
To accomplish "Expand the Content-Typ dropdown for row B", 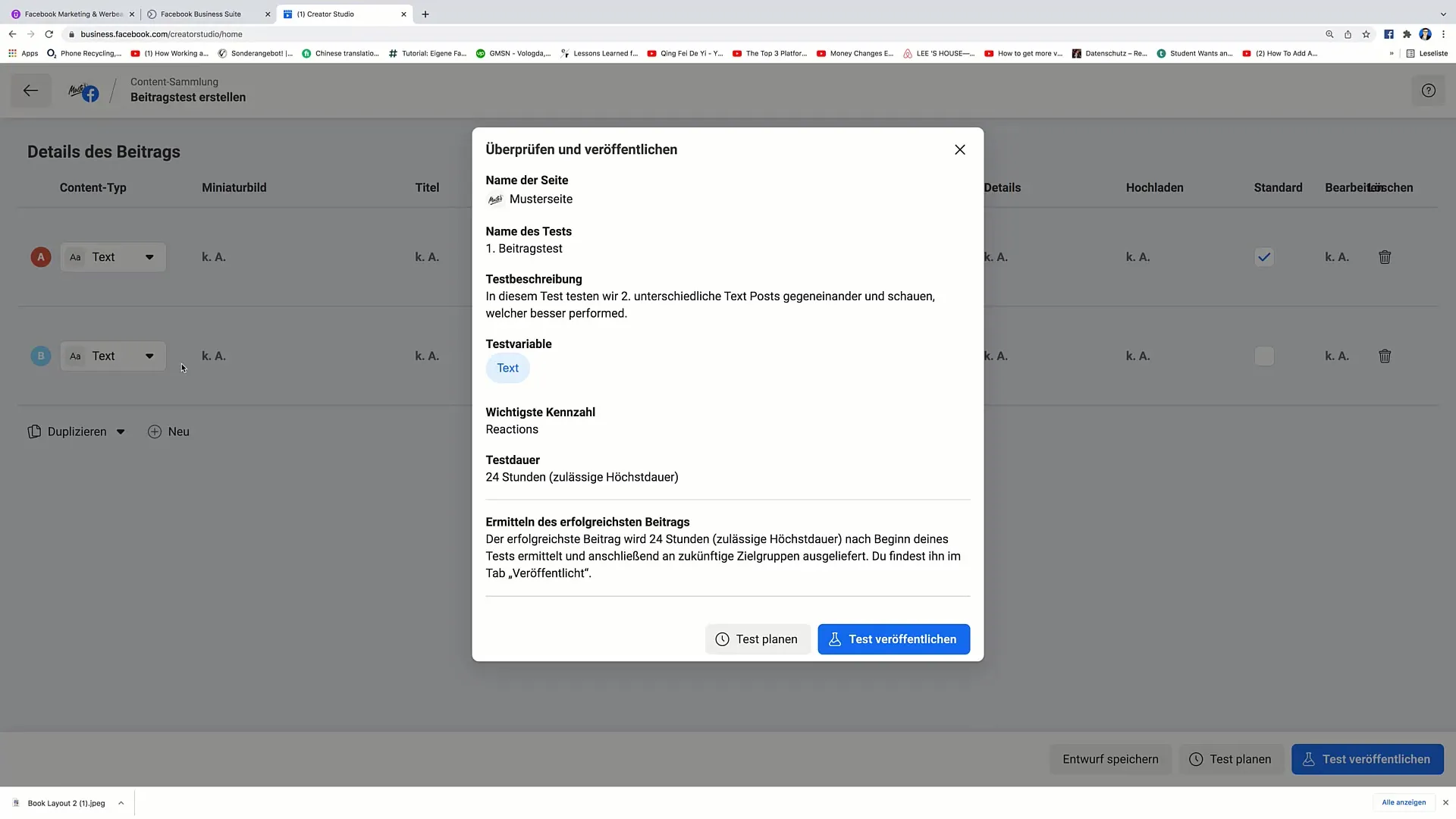I will pos(149,356).
